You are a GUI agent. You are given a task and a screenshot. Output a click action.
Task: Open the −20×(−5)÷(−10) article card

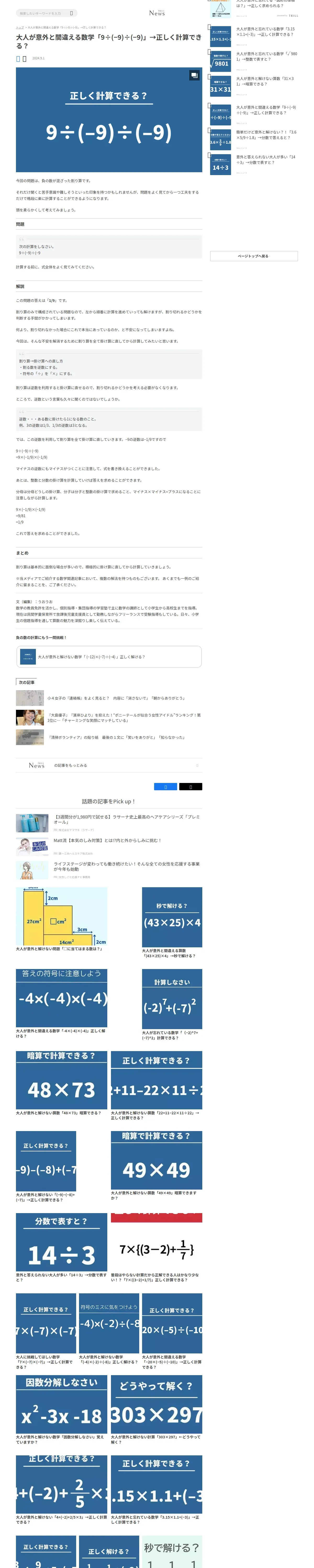[172, 1331]
